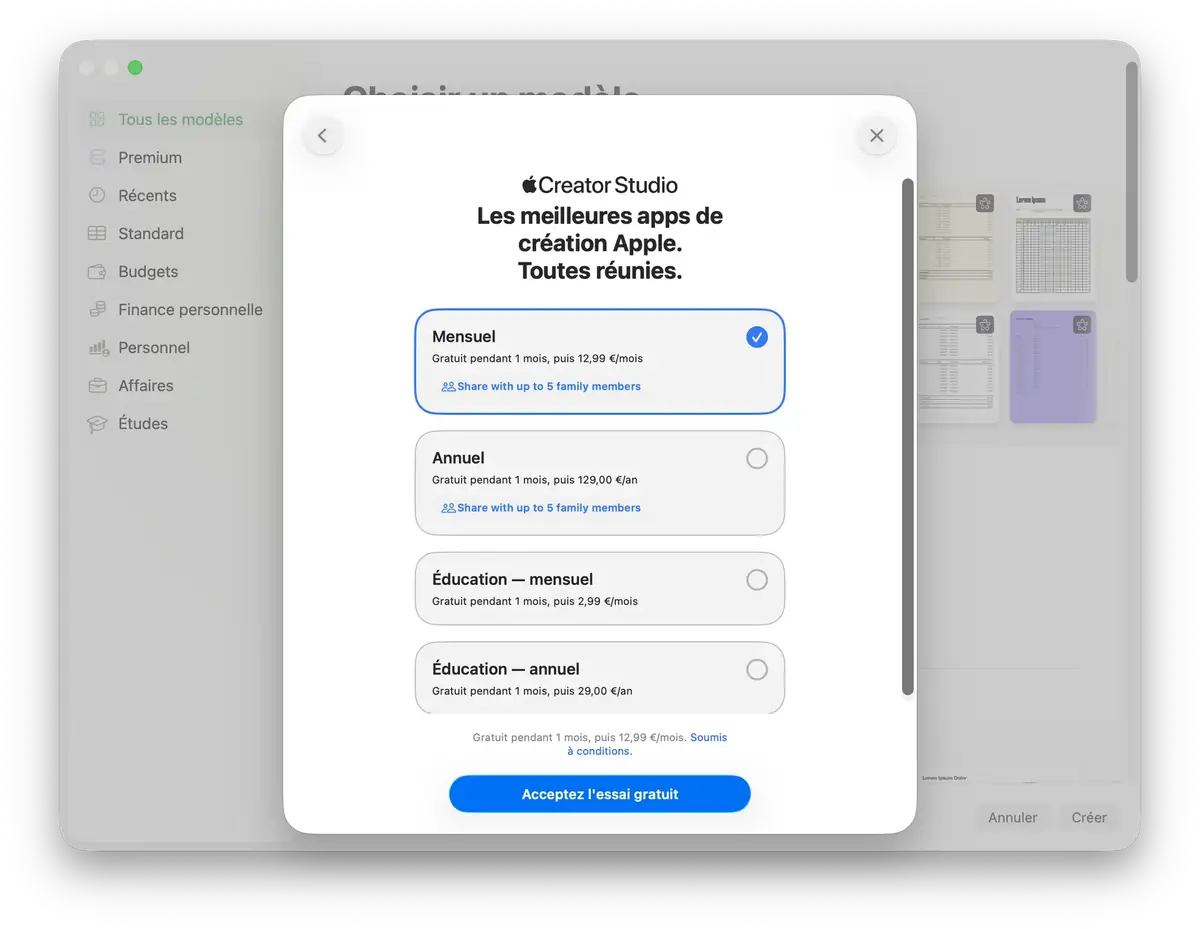
Task: Click the Récents clock icon
Action: tap(97, 196)
